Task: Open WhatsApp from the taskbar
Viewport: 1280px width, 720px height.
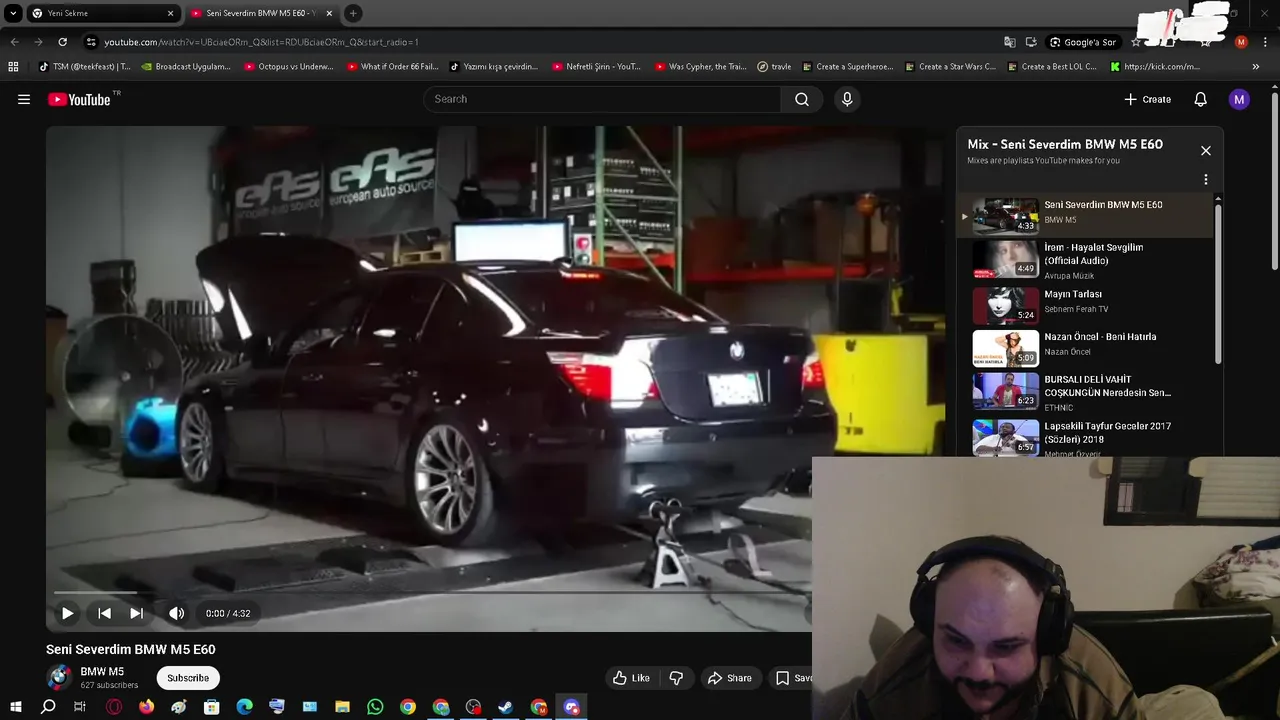Action: click(375, 707)
